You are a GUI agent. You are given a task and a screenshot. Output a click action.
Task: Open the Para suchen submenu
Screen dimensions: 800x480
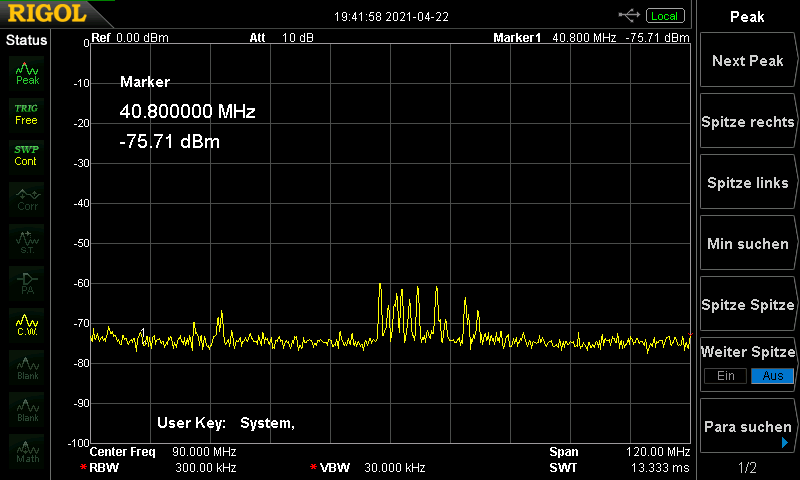click(748, 426)
